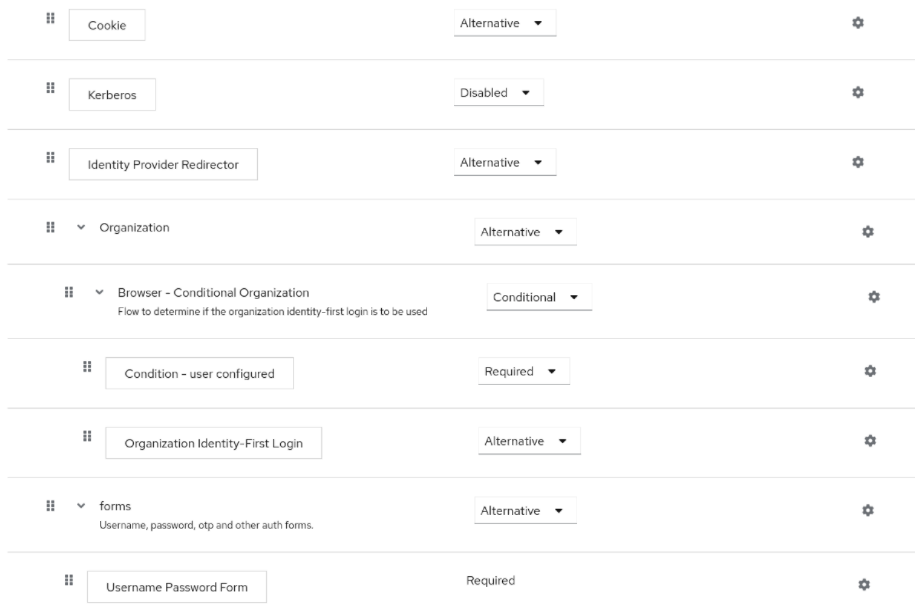Click the drag handle beside forms subflow

tap(49, 507)
